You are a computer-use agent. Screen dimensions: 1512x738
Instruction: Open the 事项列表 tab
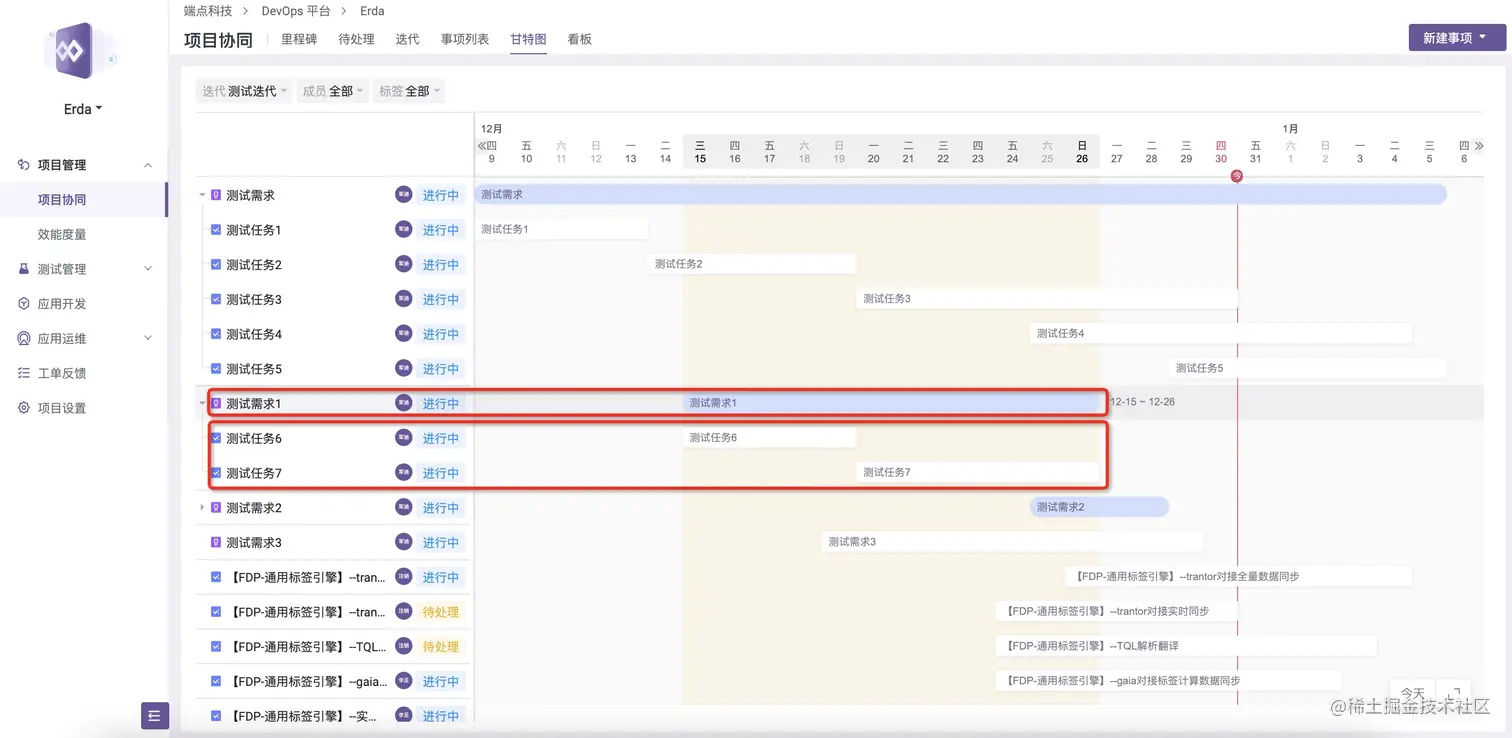pyautogui.click(x=464, y=39)
